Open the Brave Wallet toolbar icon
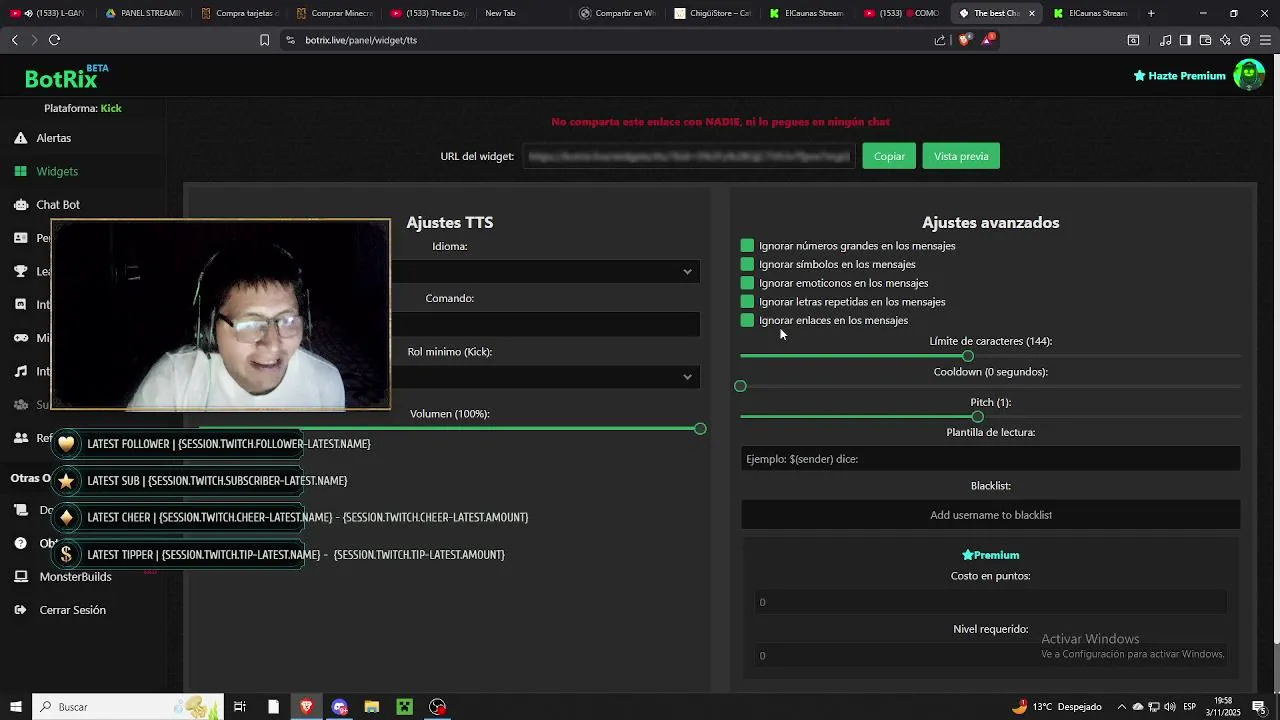The image size is (1280, 720). coord(1205,40)
